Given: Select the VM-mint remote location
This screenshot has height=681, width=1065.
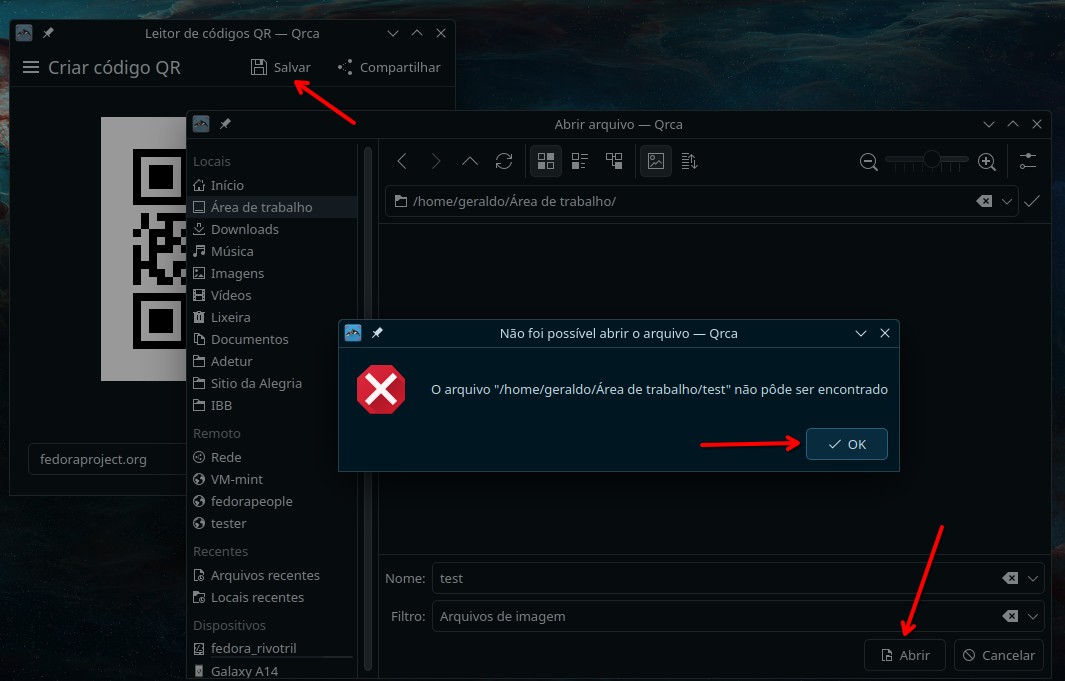Looking at the screenshot, I should pos(272,479).
